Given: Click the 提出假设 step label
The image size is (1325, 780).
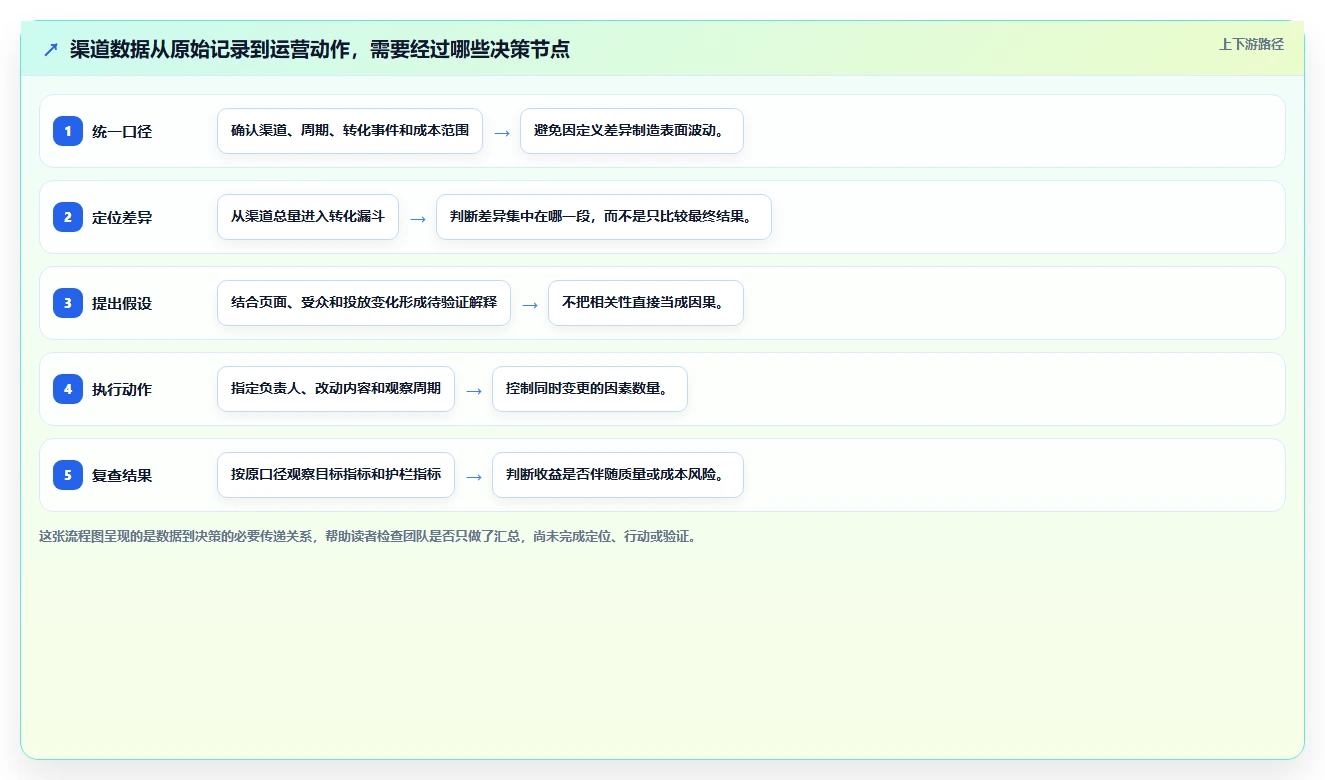Looking at the screenshot, I should point(122,303).
